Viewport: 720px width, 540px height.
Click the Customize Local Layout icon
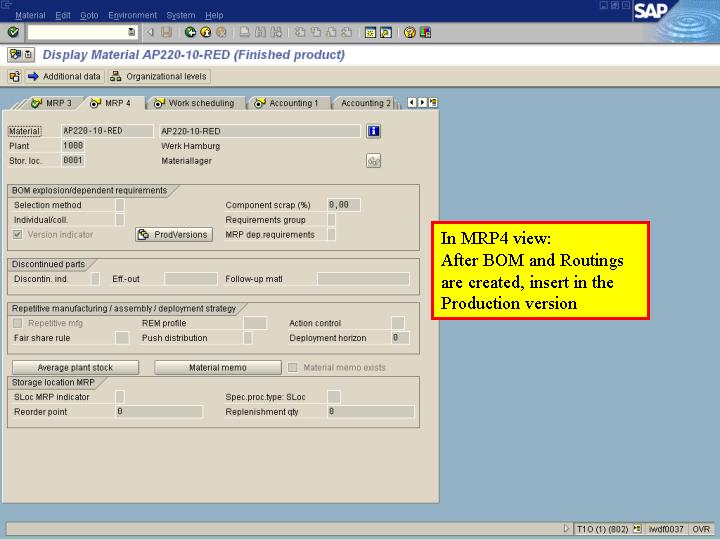pos(425,32)
